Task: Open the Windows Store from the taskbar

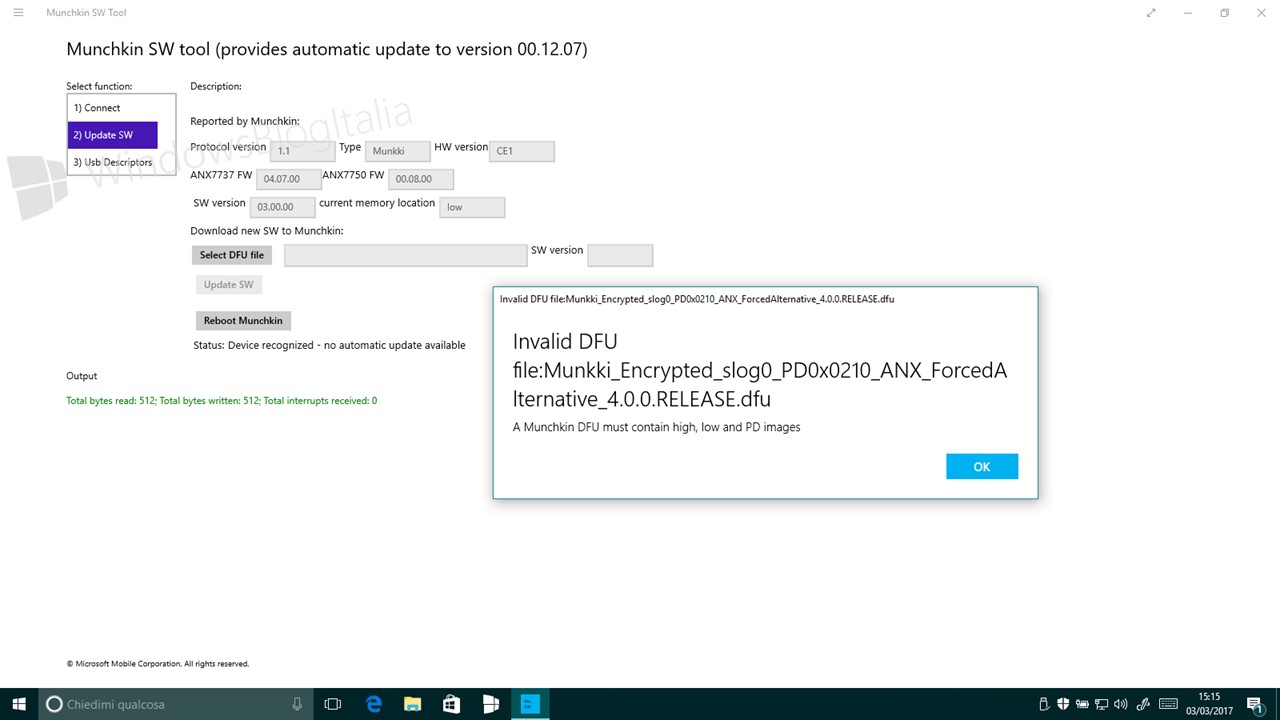Action: (x=451, y=704)
